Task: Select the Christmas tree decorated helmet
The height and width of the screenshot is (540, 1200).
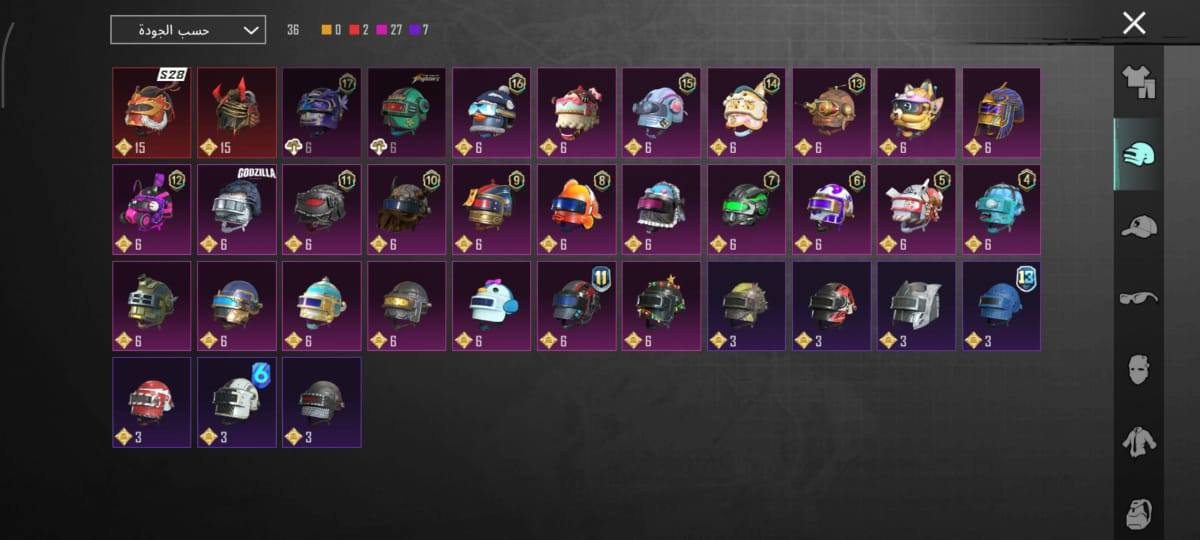Action: pyautogui.click(x=661, y=306)
